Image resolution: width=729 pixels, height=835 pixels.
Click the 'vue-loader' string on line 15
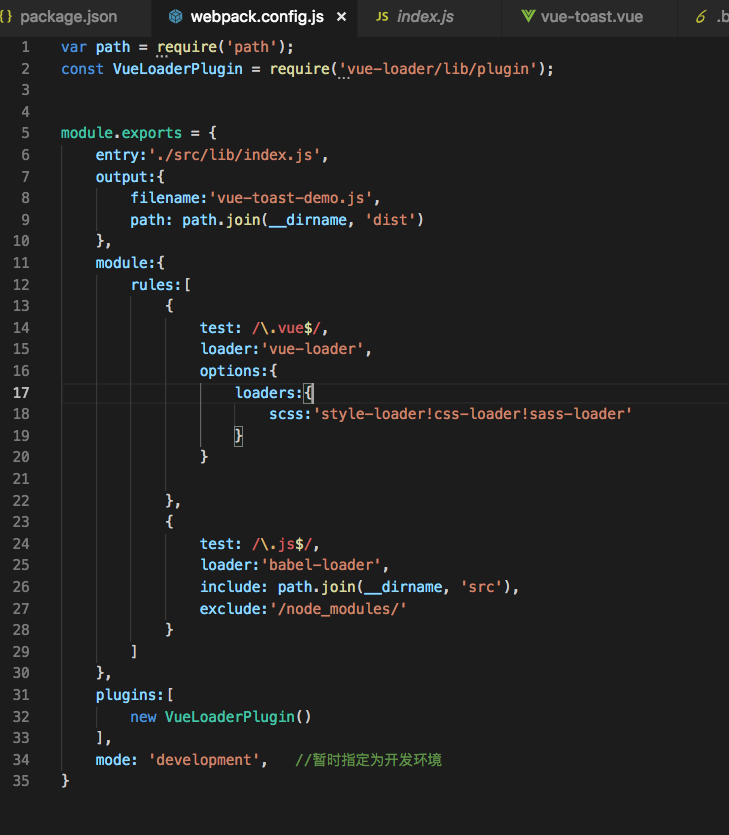tap(313, 349)
